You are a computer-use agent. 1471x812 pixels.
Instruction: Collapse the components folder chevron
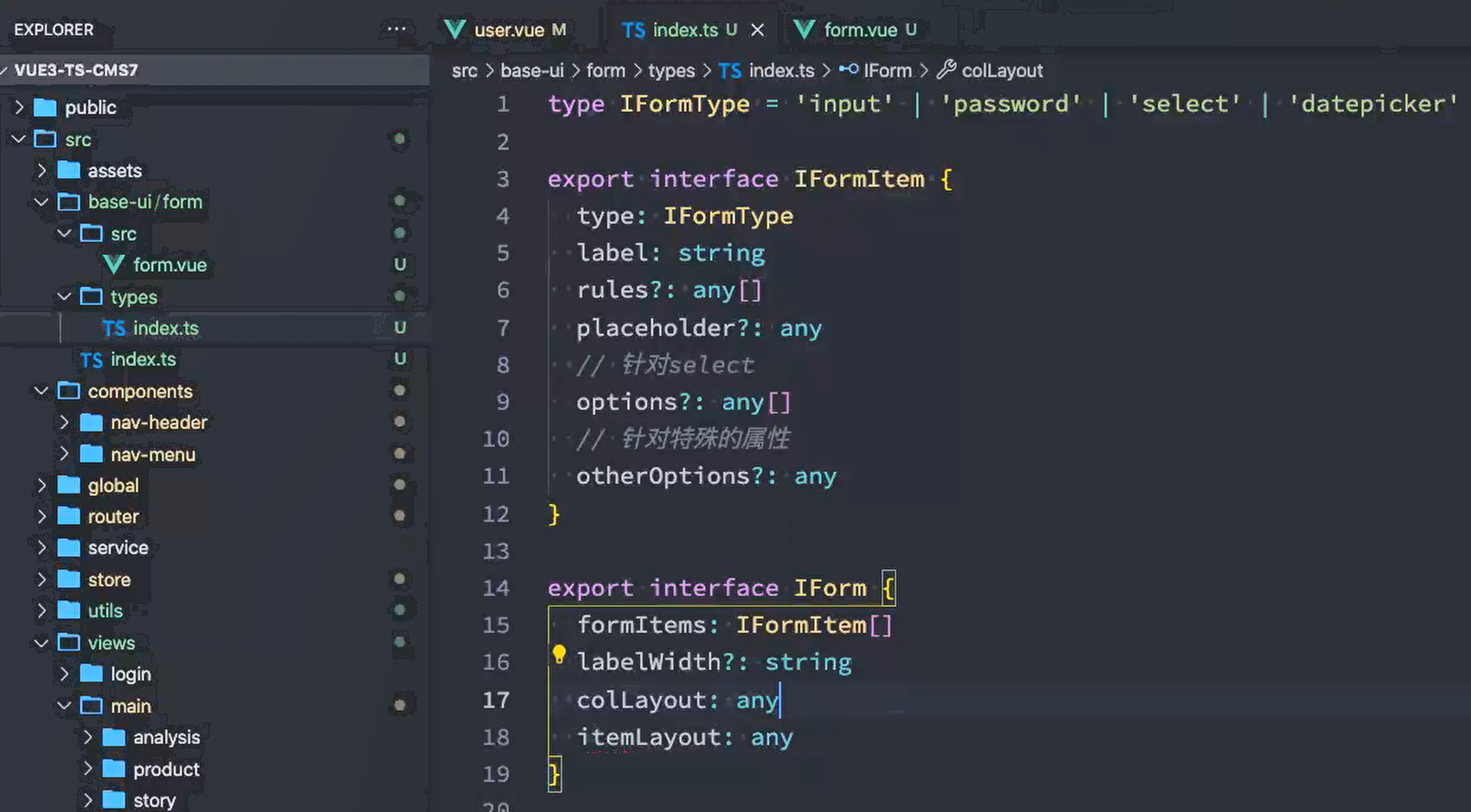(41, 391)
